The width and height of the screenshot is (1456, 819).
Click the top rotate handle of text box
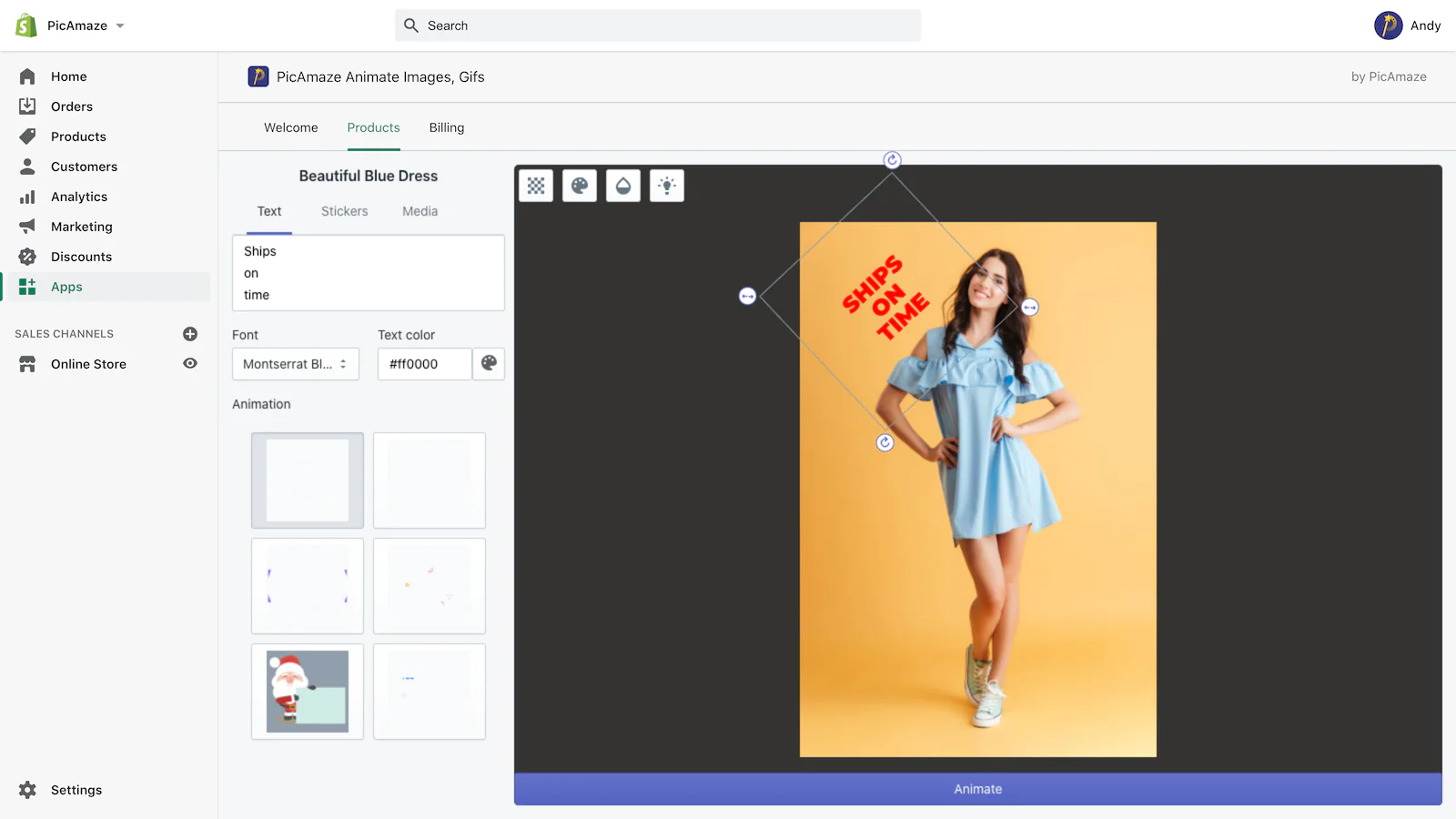click(893, 160)
